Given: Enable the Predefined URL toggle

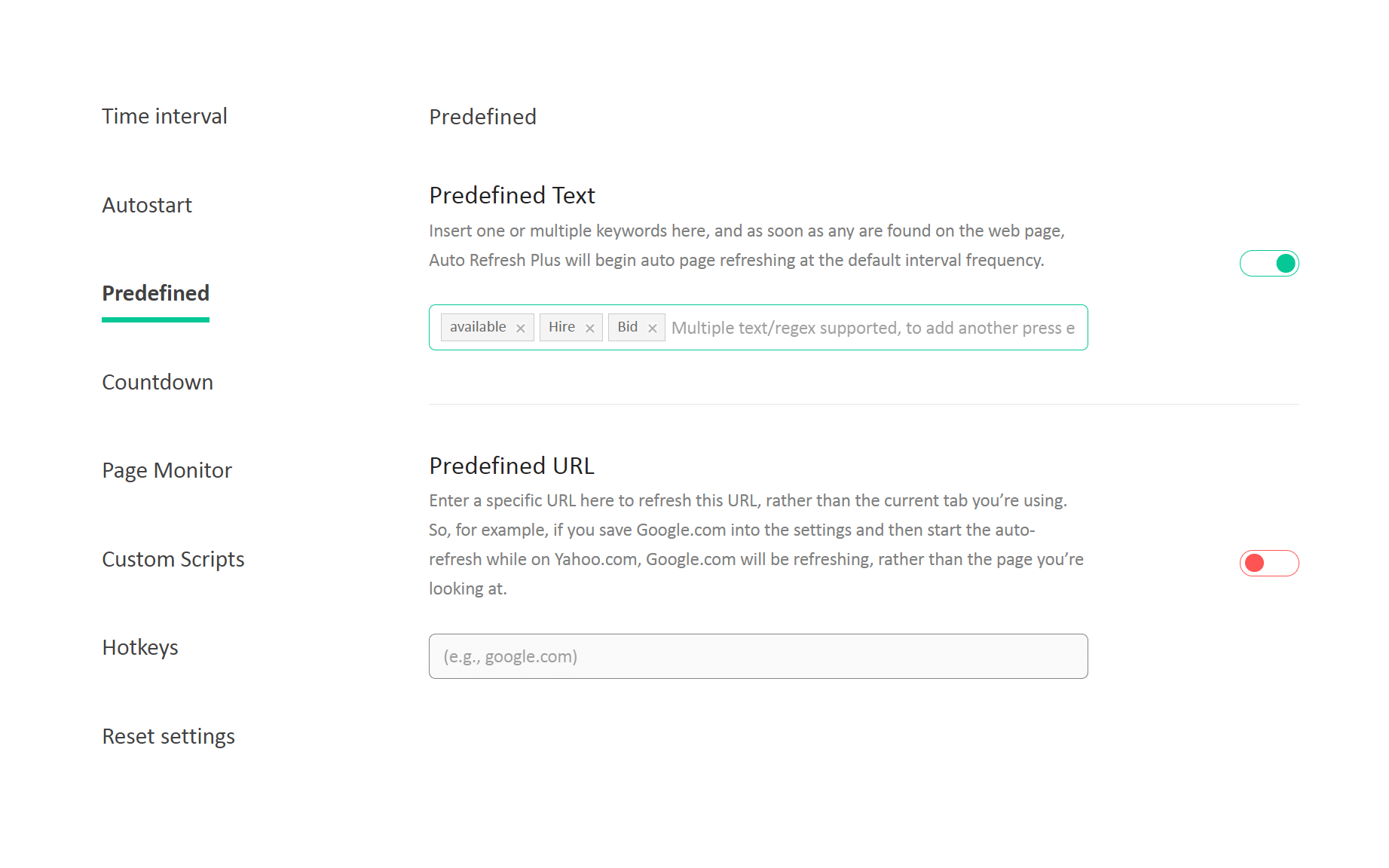Looking at the screenshot, I should tap(1269, 564).
